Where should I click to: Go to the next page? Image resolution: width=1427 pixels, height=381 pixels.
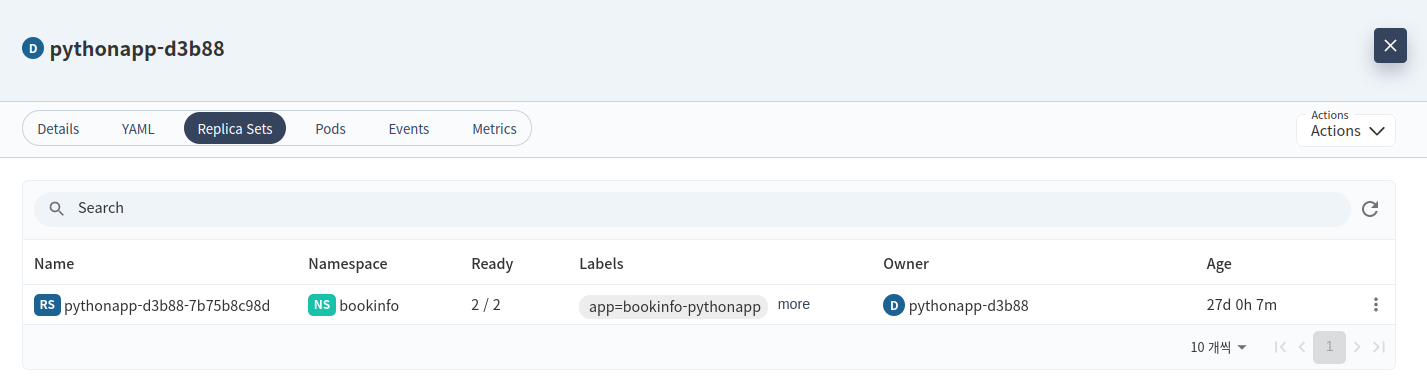tap(1357, 347)
